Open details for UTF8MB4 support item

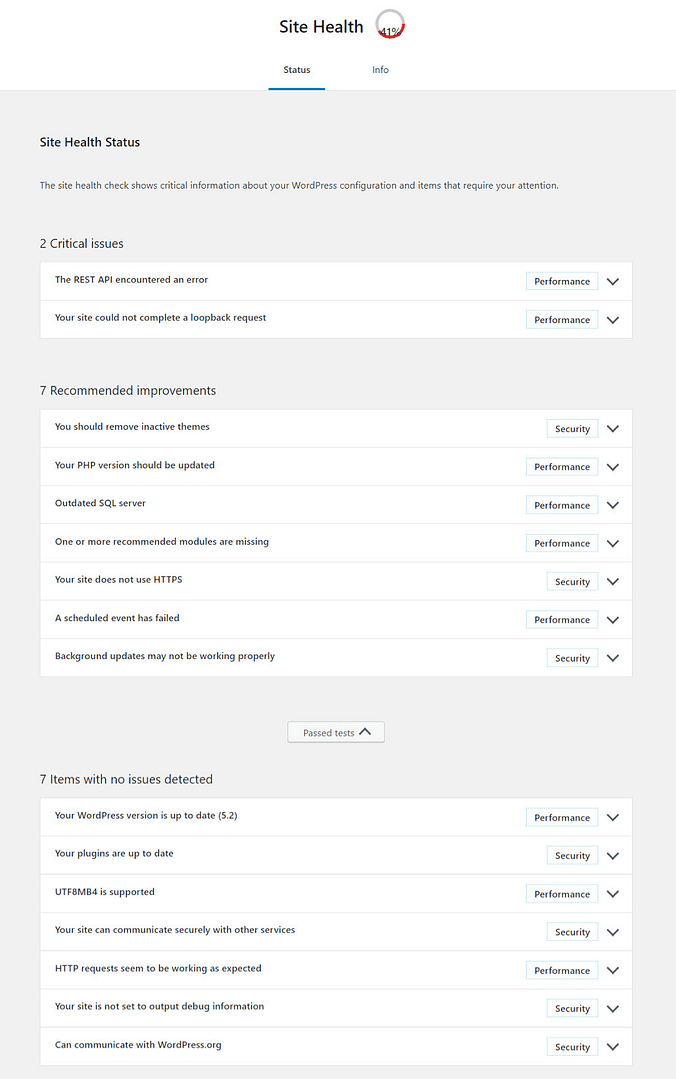pos(612,893)
